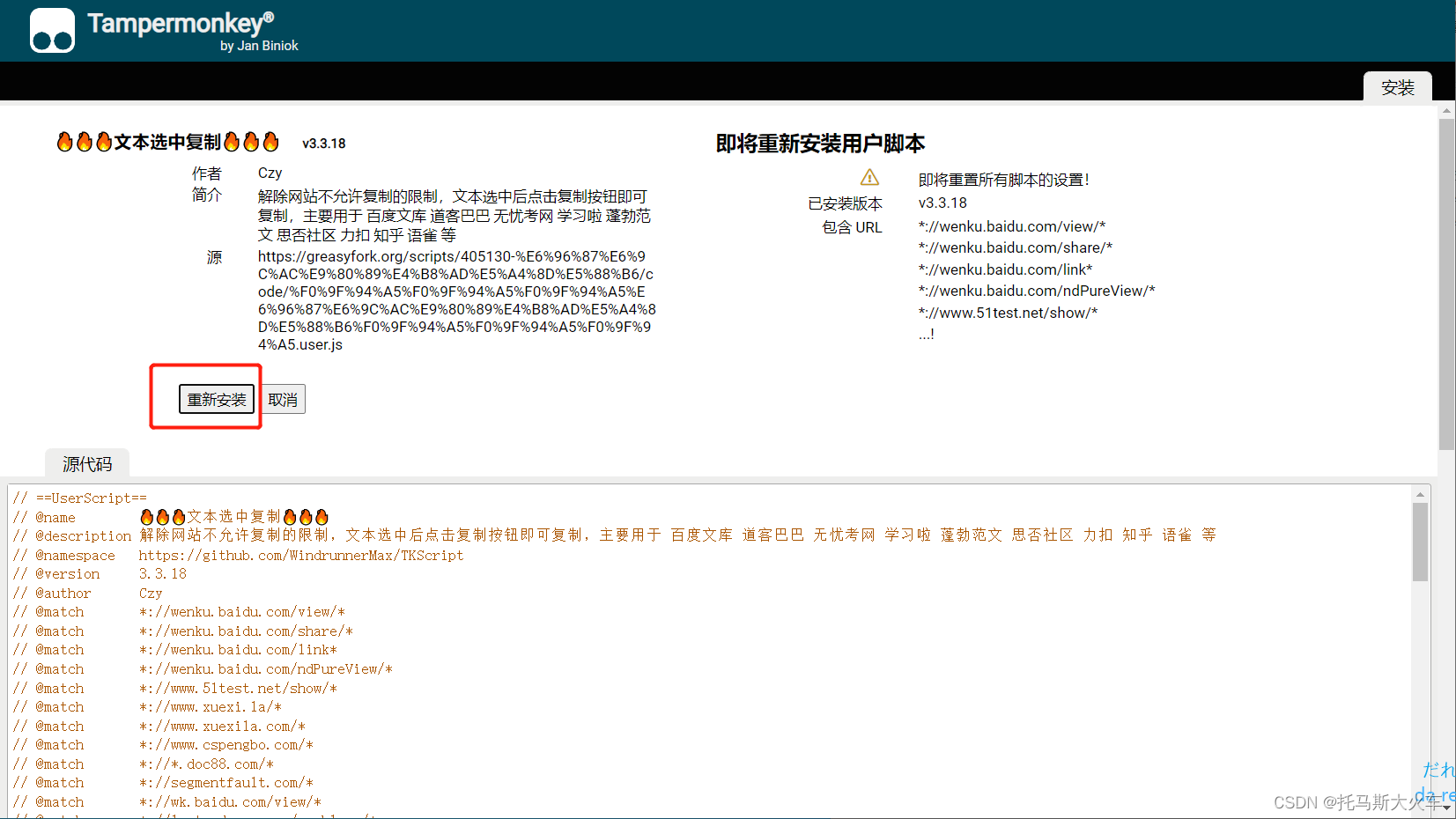Click the @version 3.3.18 line in the source

tap(100, 574)
